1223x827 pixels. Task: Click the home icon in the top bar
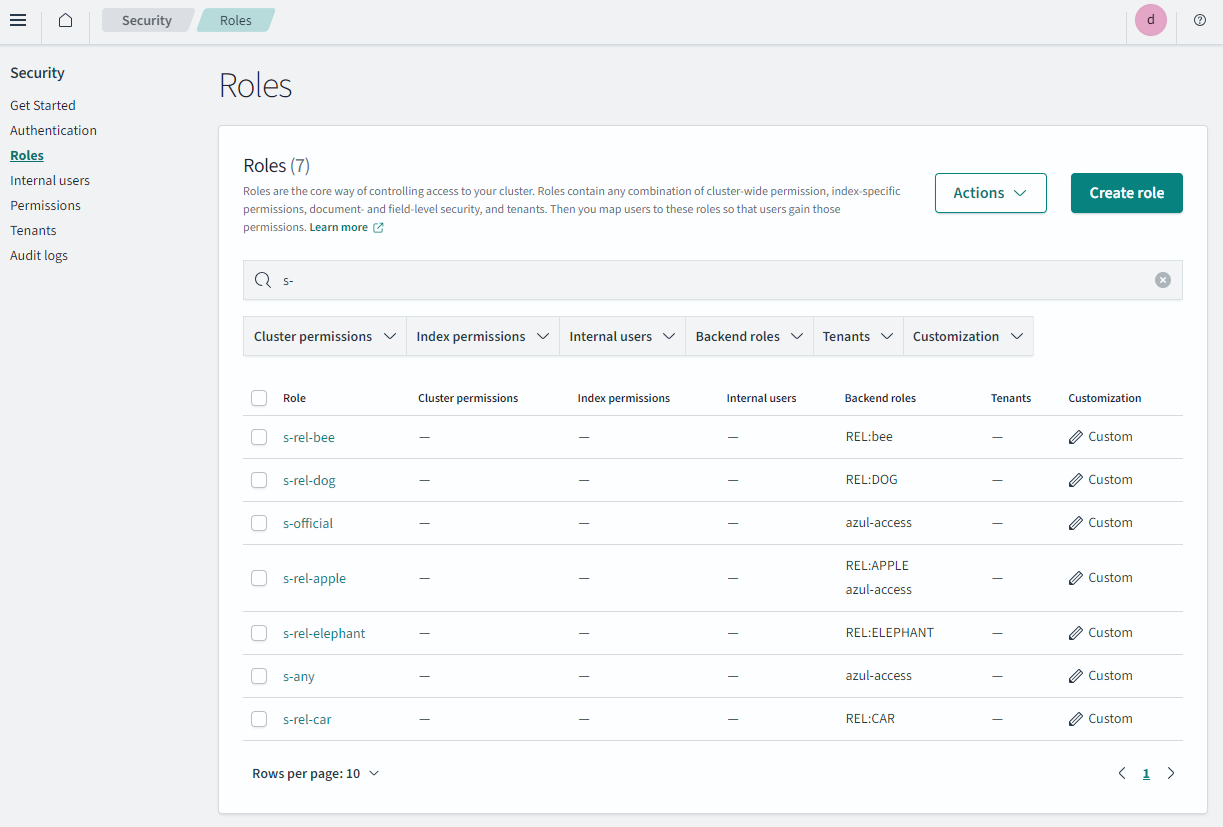(x=64, y=19)
